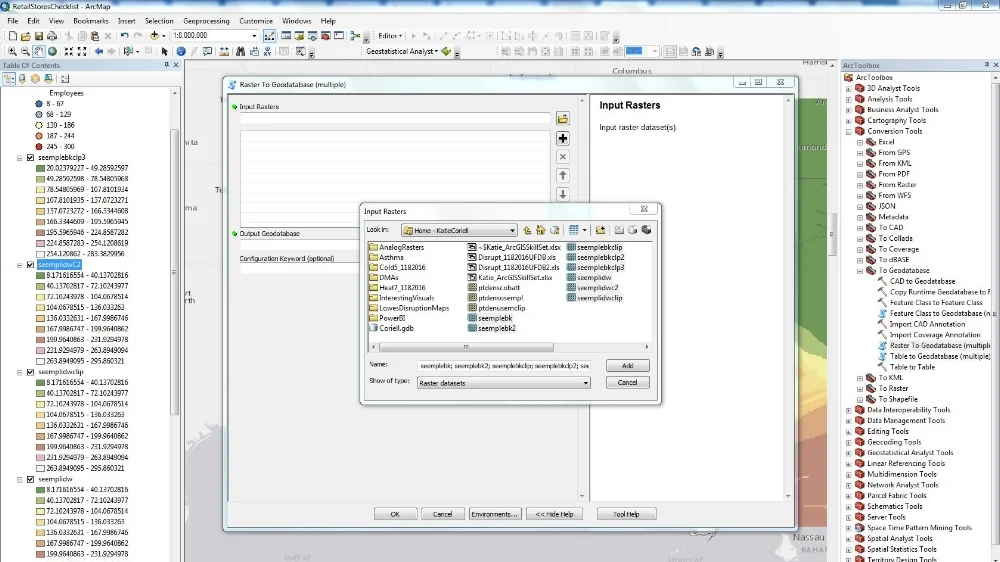Image resolution: width=1000 pixels, height=562 pixels.
Task: Click the Geostatistical Wizard green icon
Action: [446, 52]
